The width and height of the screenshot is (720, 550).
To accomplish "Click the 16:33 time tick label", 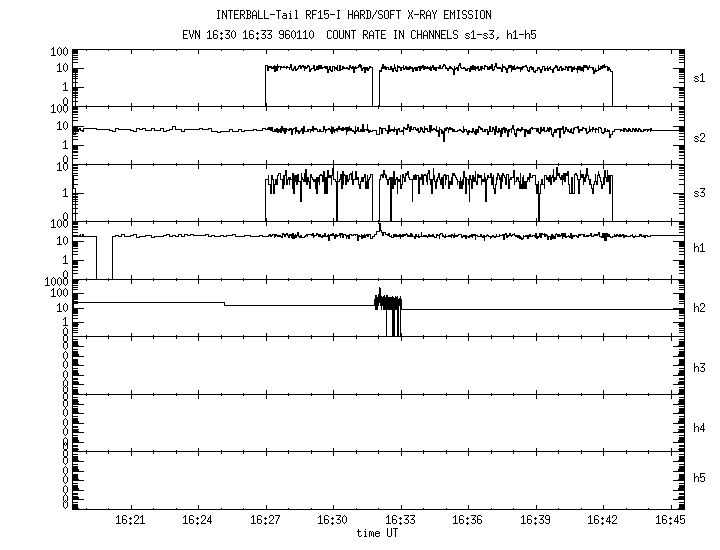I will pos(400,520).
